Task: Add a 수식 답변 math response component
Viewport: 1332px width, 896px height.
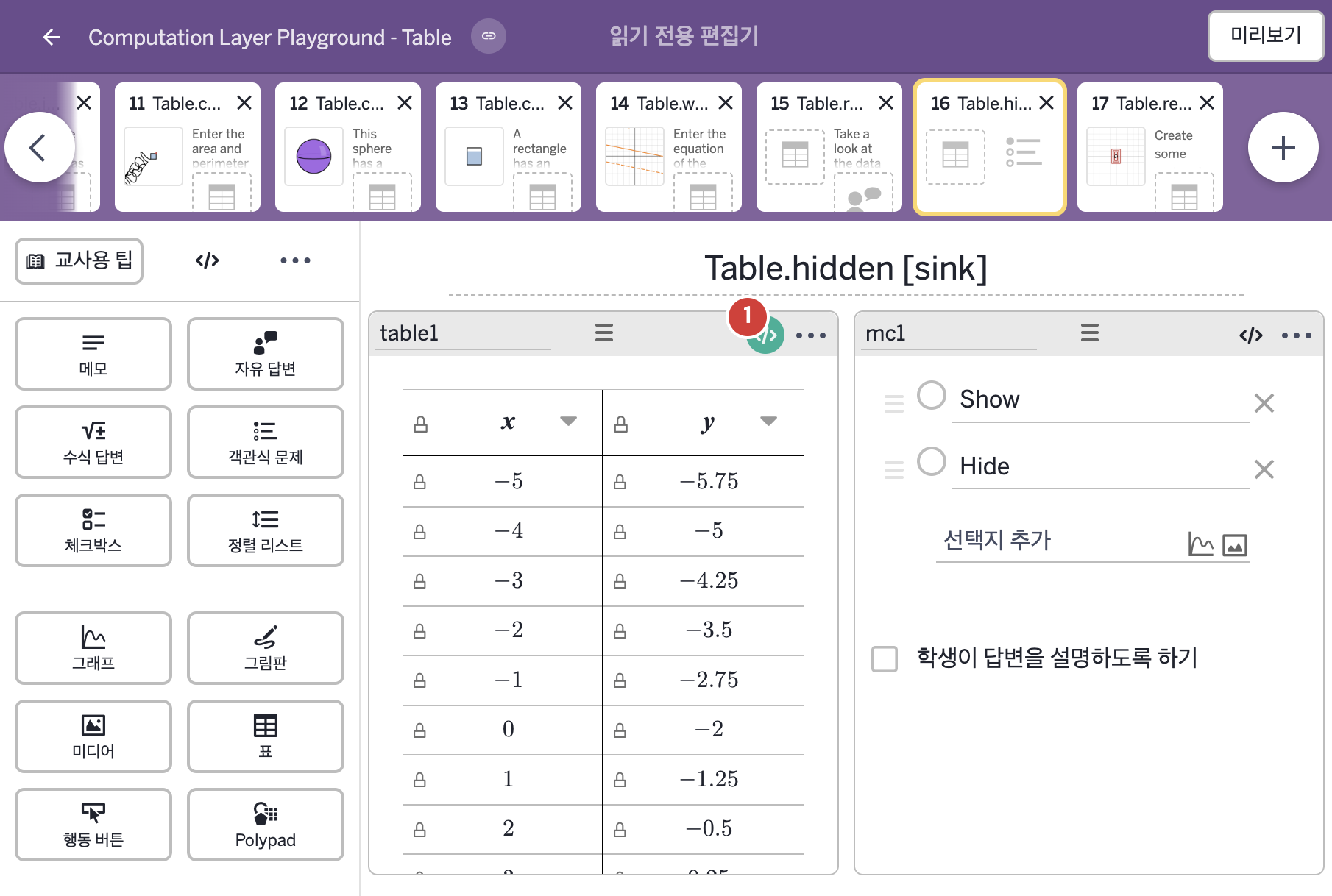Action: pos(93,442)
